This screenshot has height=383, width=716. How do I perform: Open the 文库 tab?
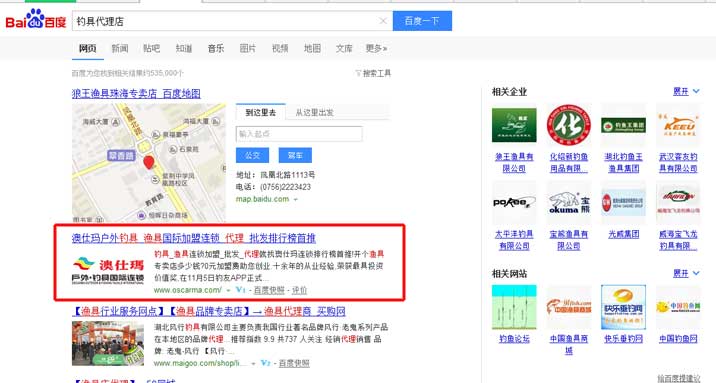344,48
